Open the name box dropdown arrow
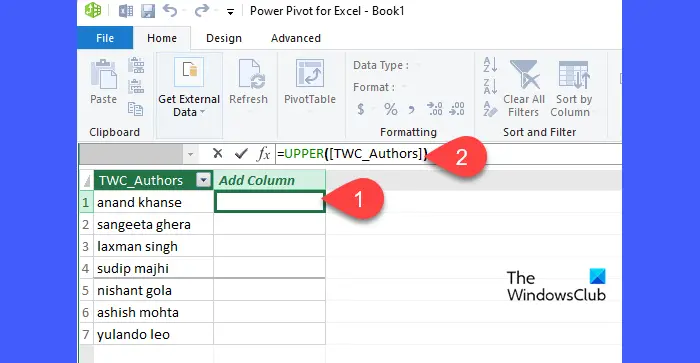The width and height of the screenshot is (700, 363). [x=191, y=154]
